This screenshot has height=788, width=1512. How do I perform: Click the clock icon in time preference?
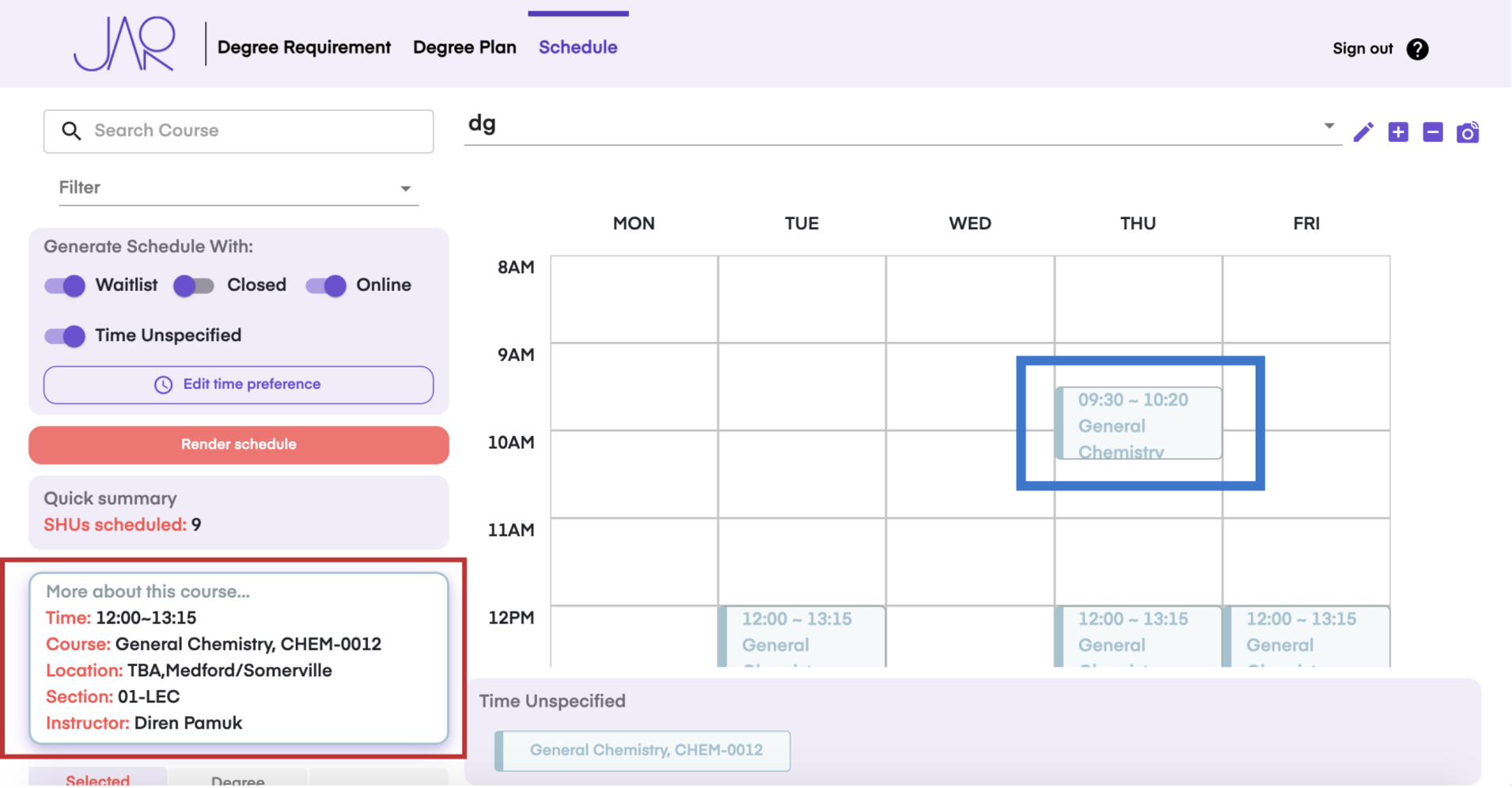tap(163, 385)
